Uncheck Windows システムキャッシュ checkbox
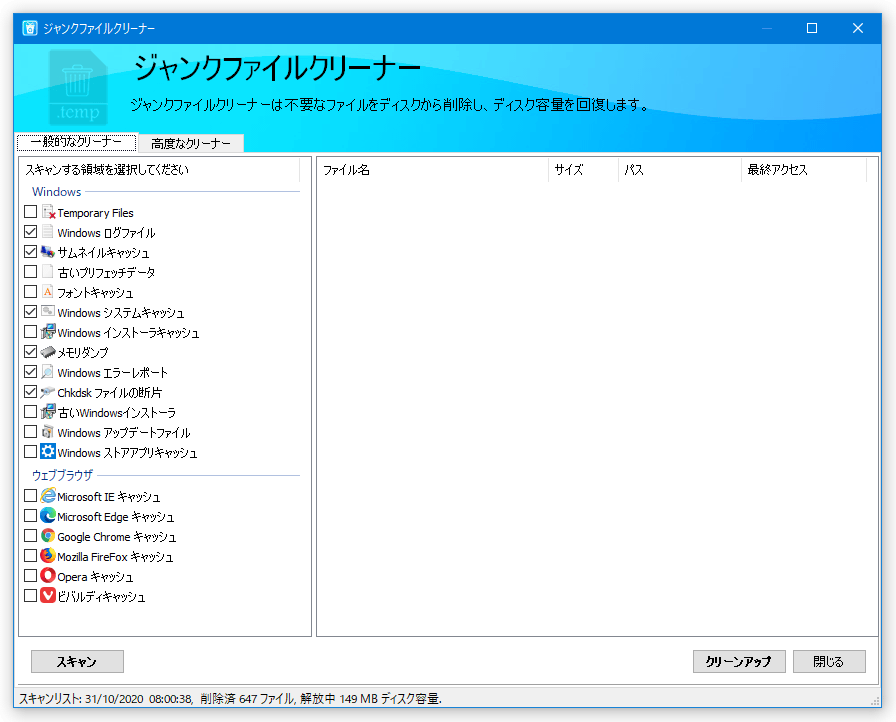 coord(31,312)
